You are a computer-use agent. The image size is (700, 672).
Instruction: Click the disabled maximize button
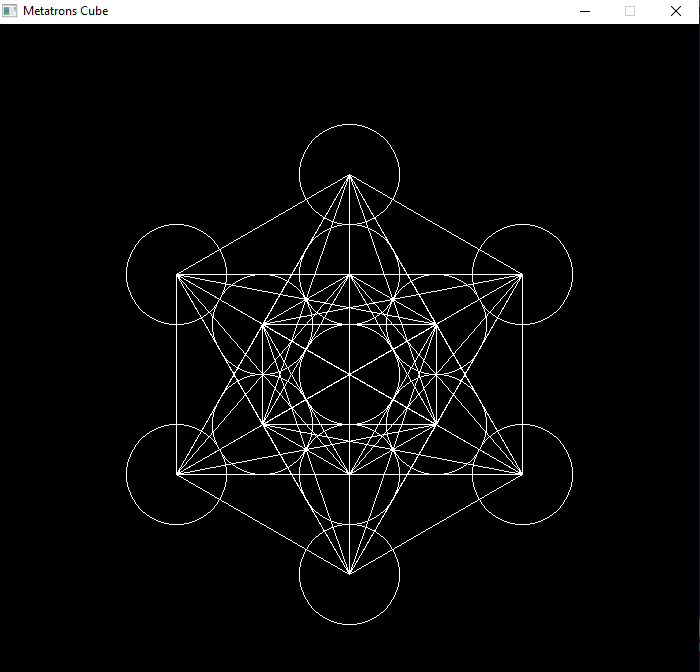click(x=630, y=11)
